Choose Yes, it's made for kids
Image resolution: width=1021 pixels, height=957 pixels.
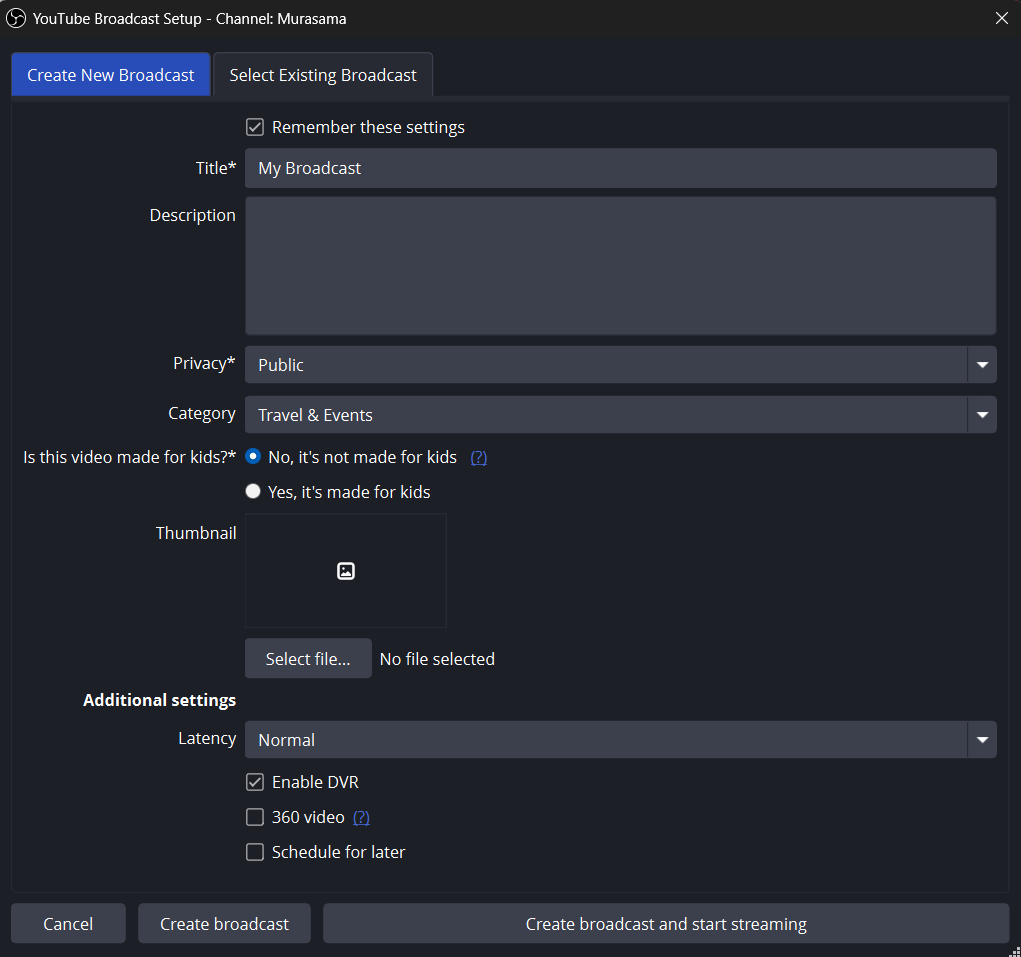[x=253, y=492]
